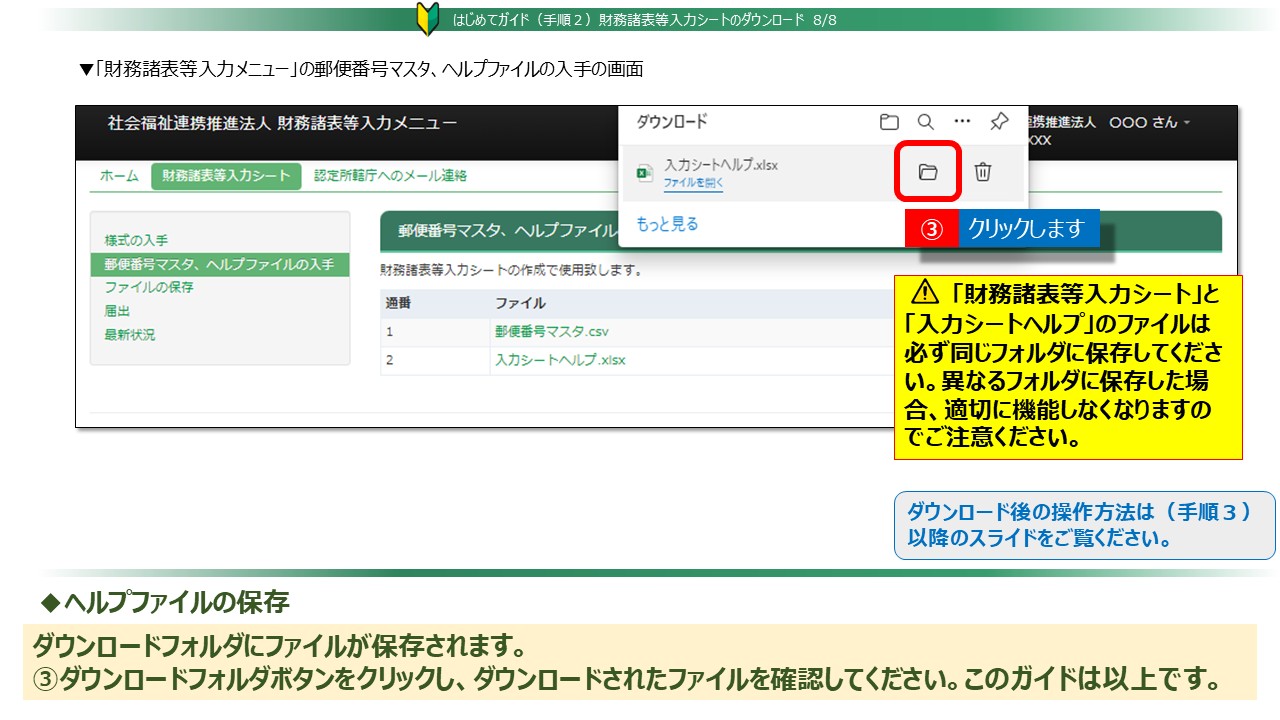Image resolution: width=1280 pixels, height=720 pixels.
Task: Click もっと見る in the downloads panel
Action: pos(667,225)
